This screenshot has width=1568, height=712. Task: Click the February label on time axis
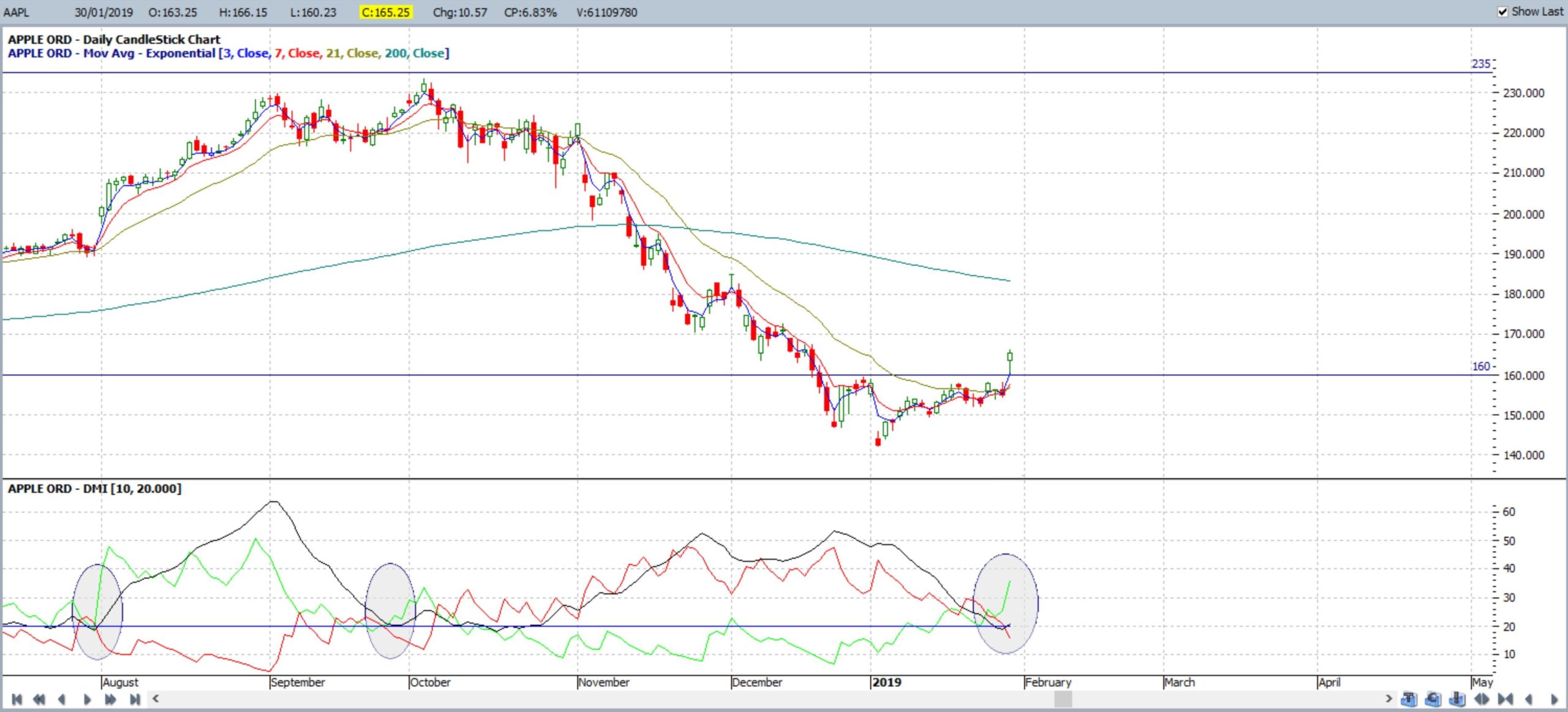click(x=1049, y=682)
